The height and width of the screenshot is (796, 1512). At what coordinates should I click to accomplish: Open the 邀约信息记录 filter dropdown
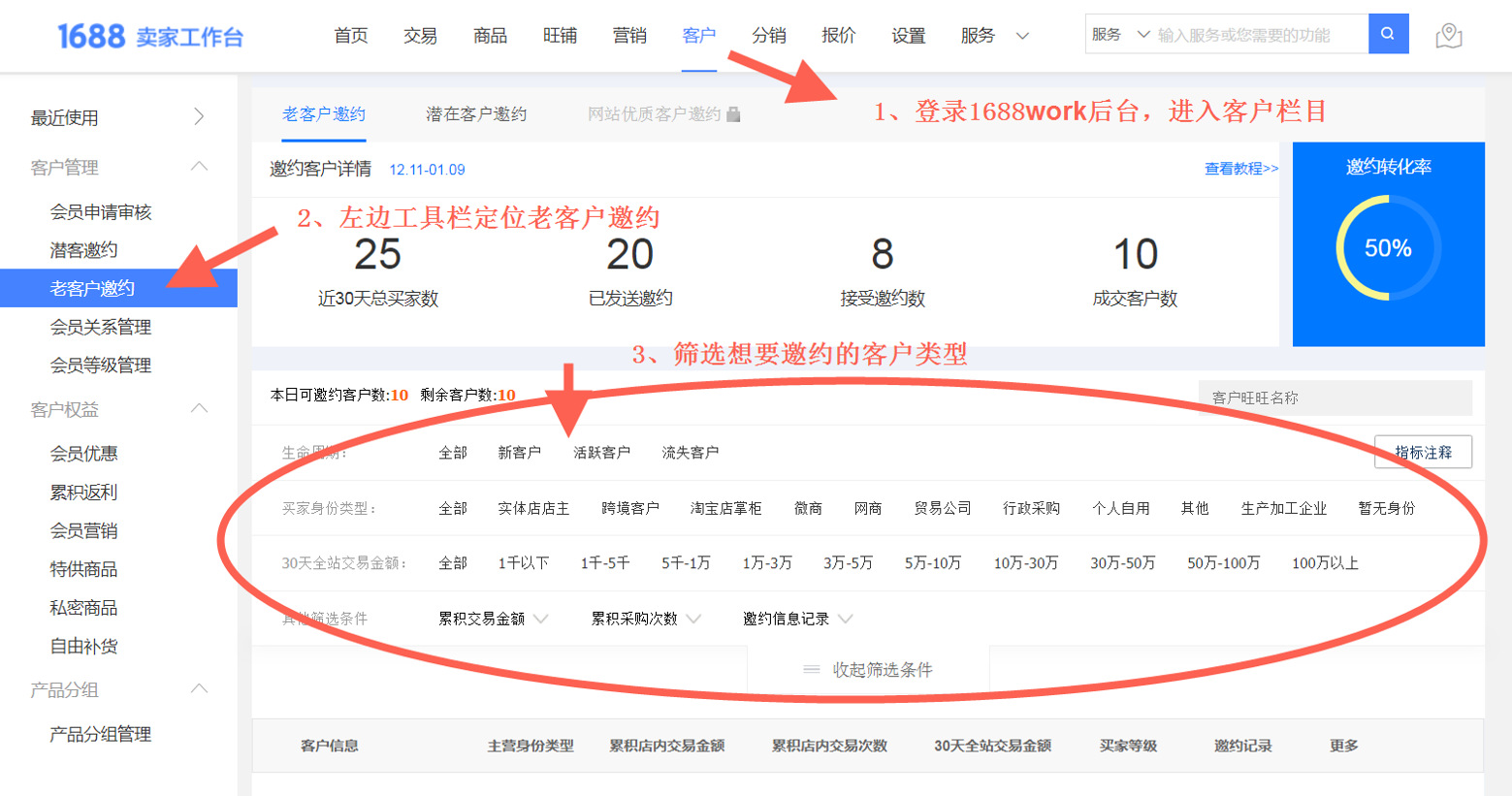797,619
